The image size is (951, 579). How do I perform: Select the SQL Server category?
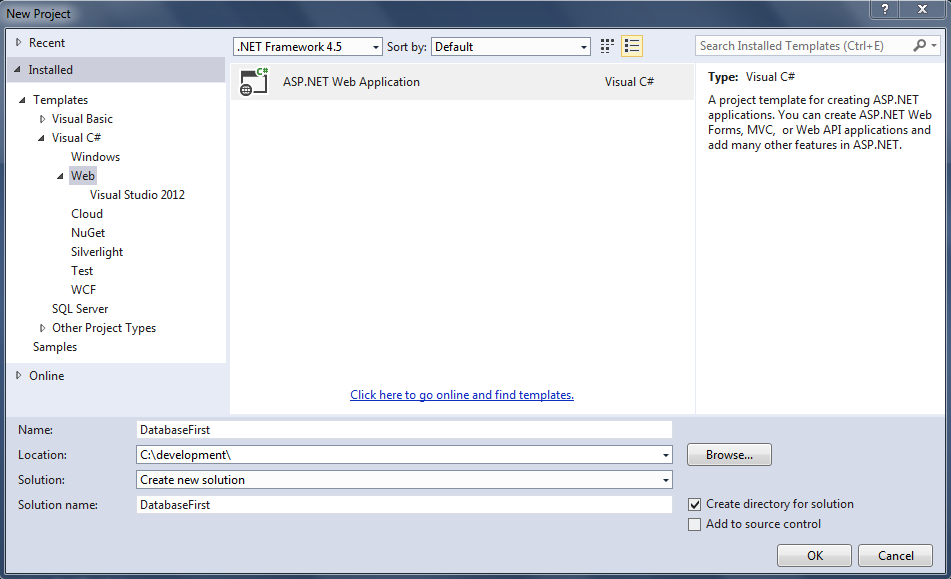click(x=79, y=309)
